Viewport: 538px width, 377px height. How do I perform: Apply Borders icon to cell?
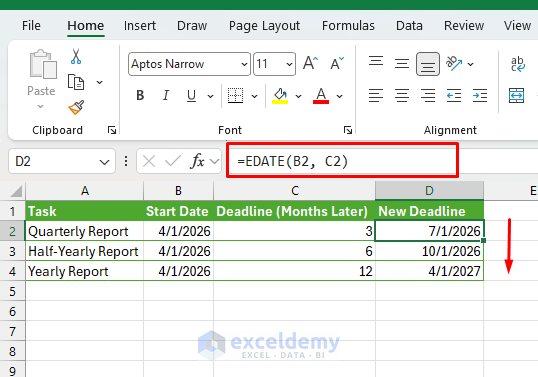pos(235,95)
